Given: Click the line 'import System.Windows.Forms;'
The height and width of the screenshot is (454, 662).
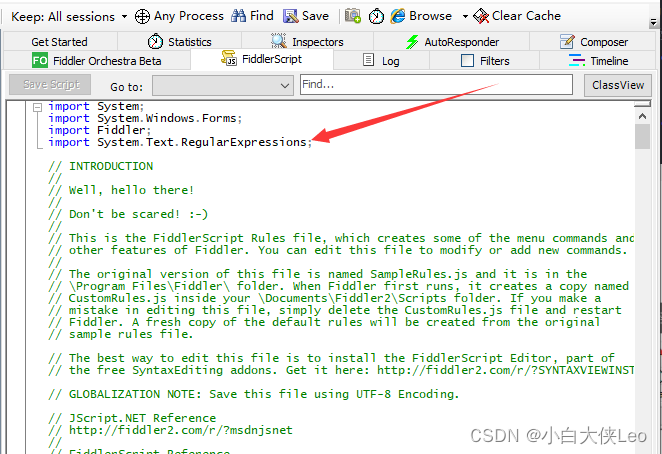Looking at the screenshot, I should click(x=145, y=118).
